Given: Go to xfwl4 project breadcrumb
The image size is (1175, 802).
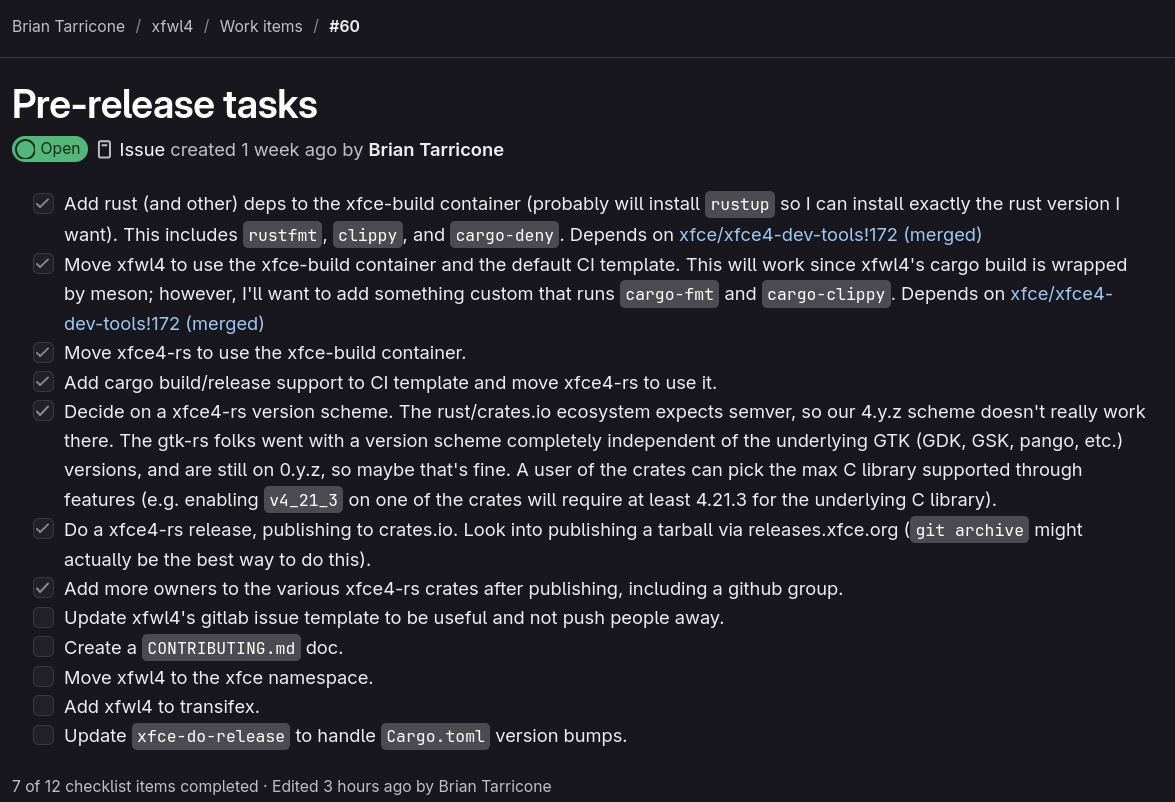Looking at the screenshot, I should (172, 26).
